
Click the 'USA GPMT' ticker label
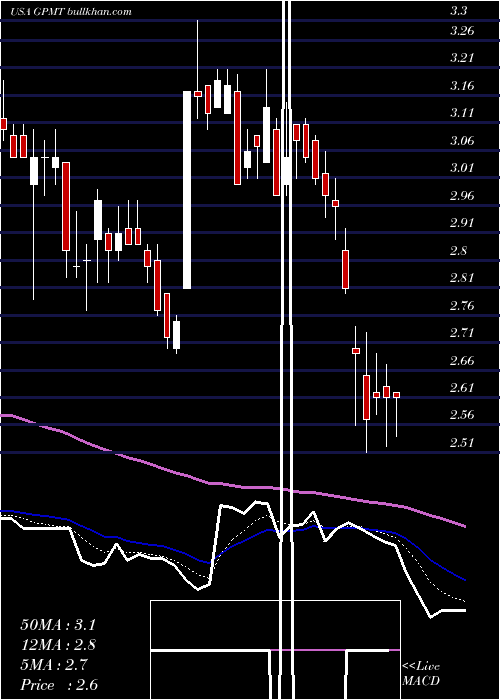coord(37,12)
